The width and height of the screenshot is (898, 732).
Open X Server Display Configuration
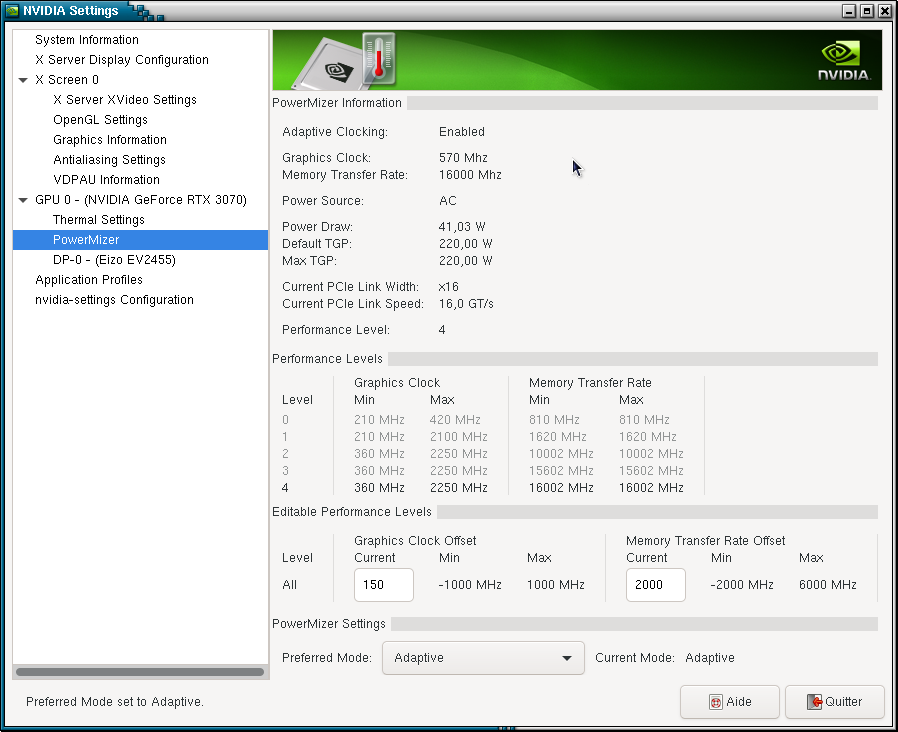tap(121, 60)
